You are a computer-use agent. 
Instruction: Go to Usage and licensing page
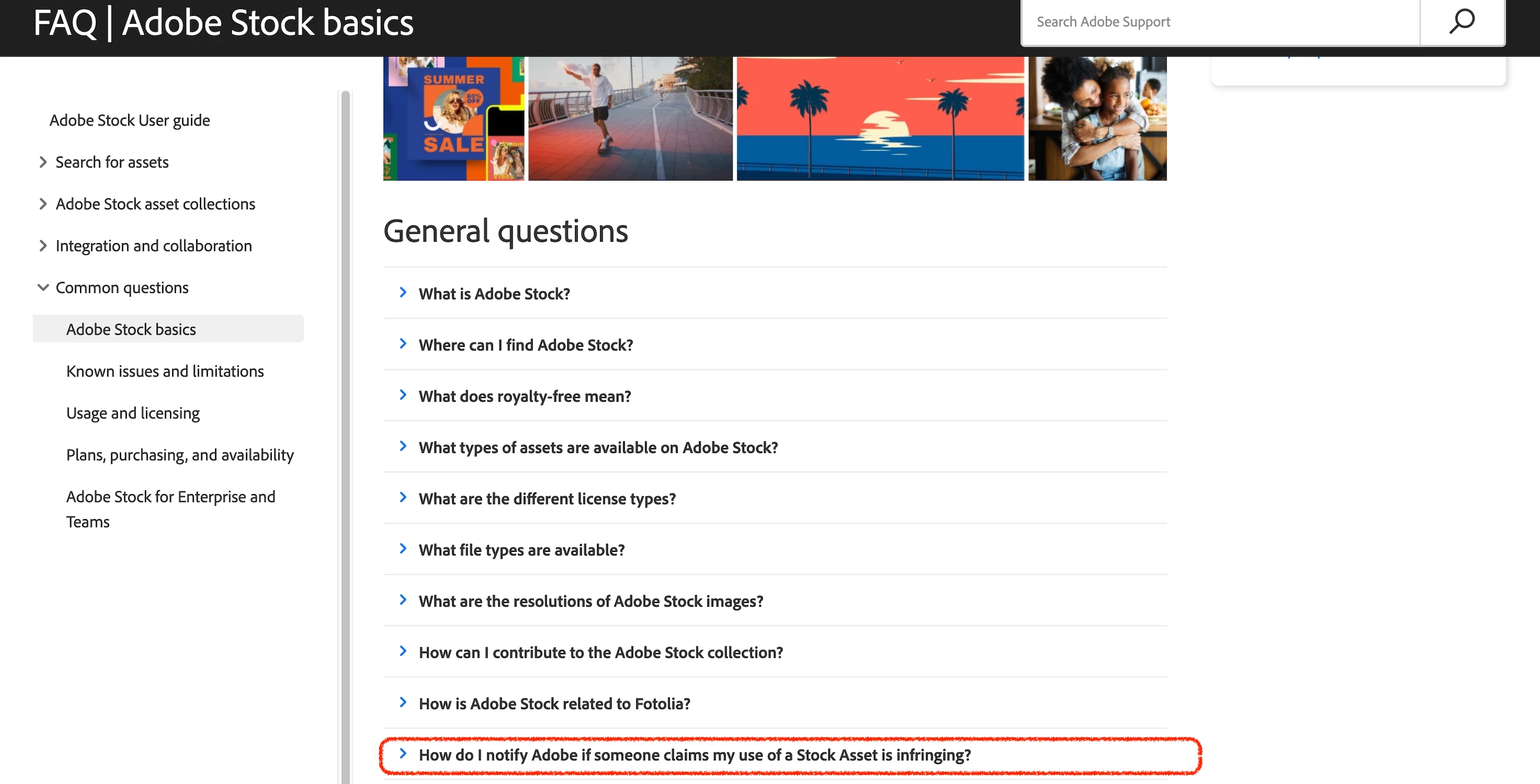point(133,413)
